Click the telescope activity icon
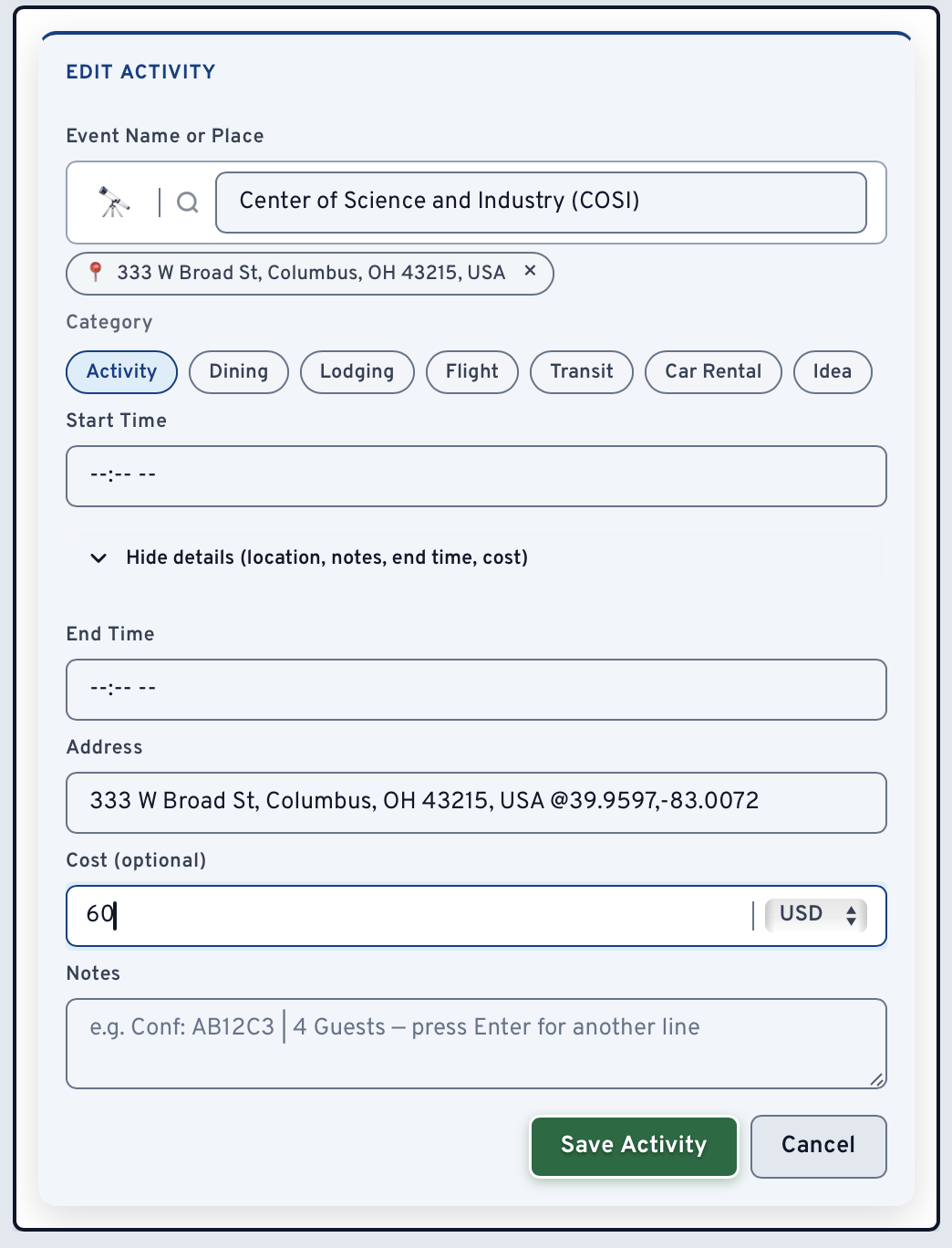The height and width of the screenshot is (1248, 952). pyautogui.click(x=114, y=202)
